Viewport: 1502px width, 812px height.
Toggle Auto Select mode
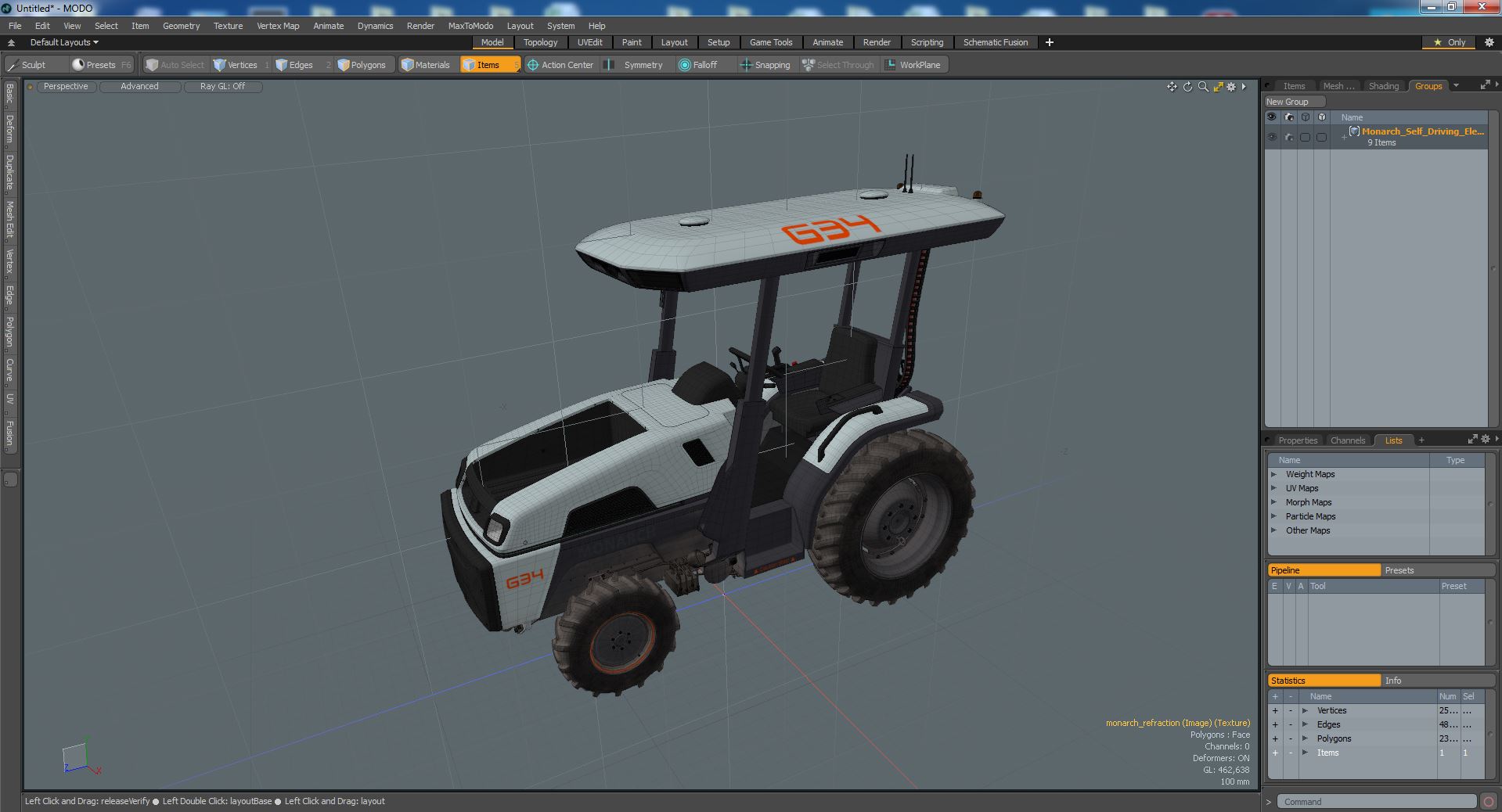(x=175, y=65)
